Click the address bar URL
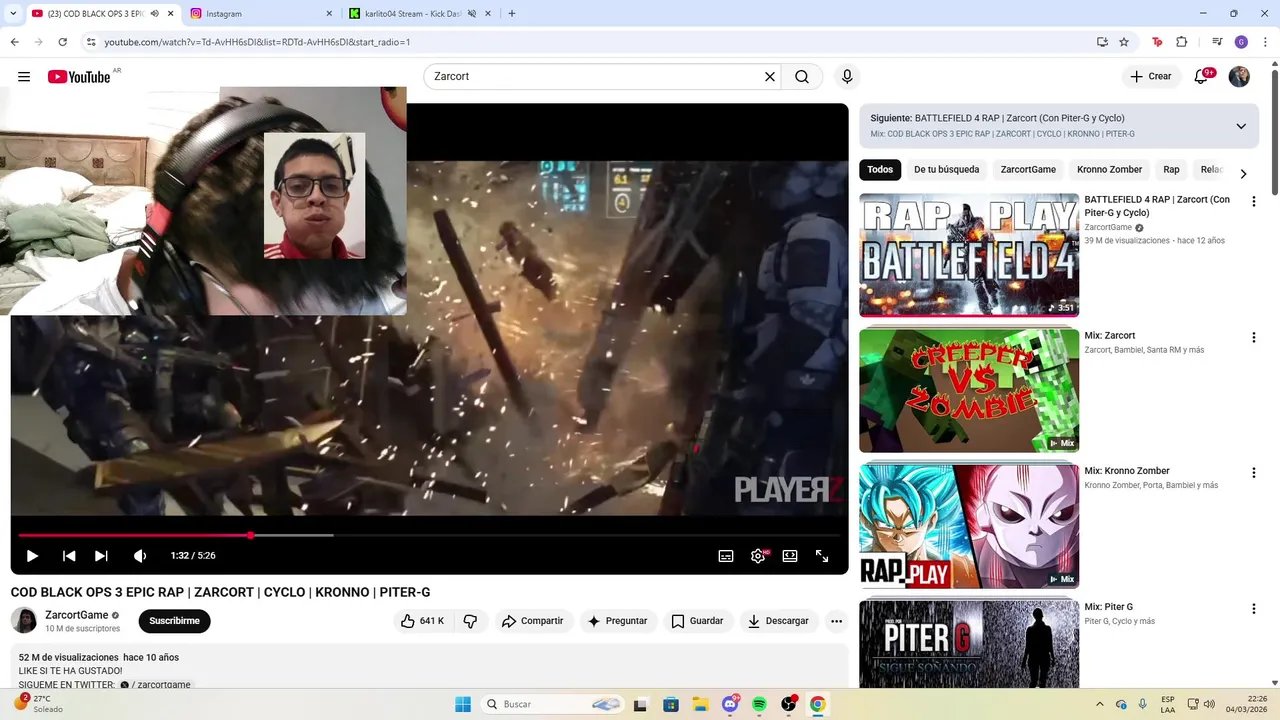 (x=257, y=42)
